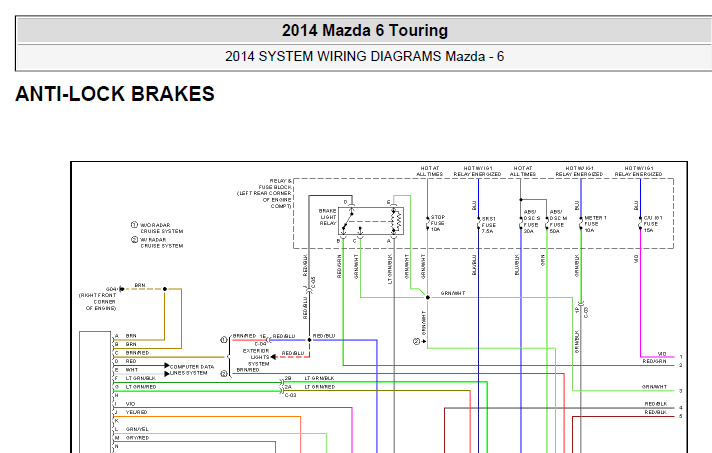Click the GRN/WHT splice junction dot below the STOP fuse
The height and width of the screenshot is (453, 712).
(x=427, y=297)
